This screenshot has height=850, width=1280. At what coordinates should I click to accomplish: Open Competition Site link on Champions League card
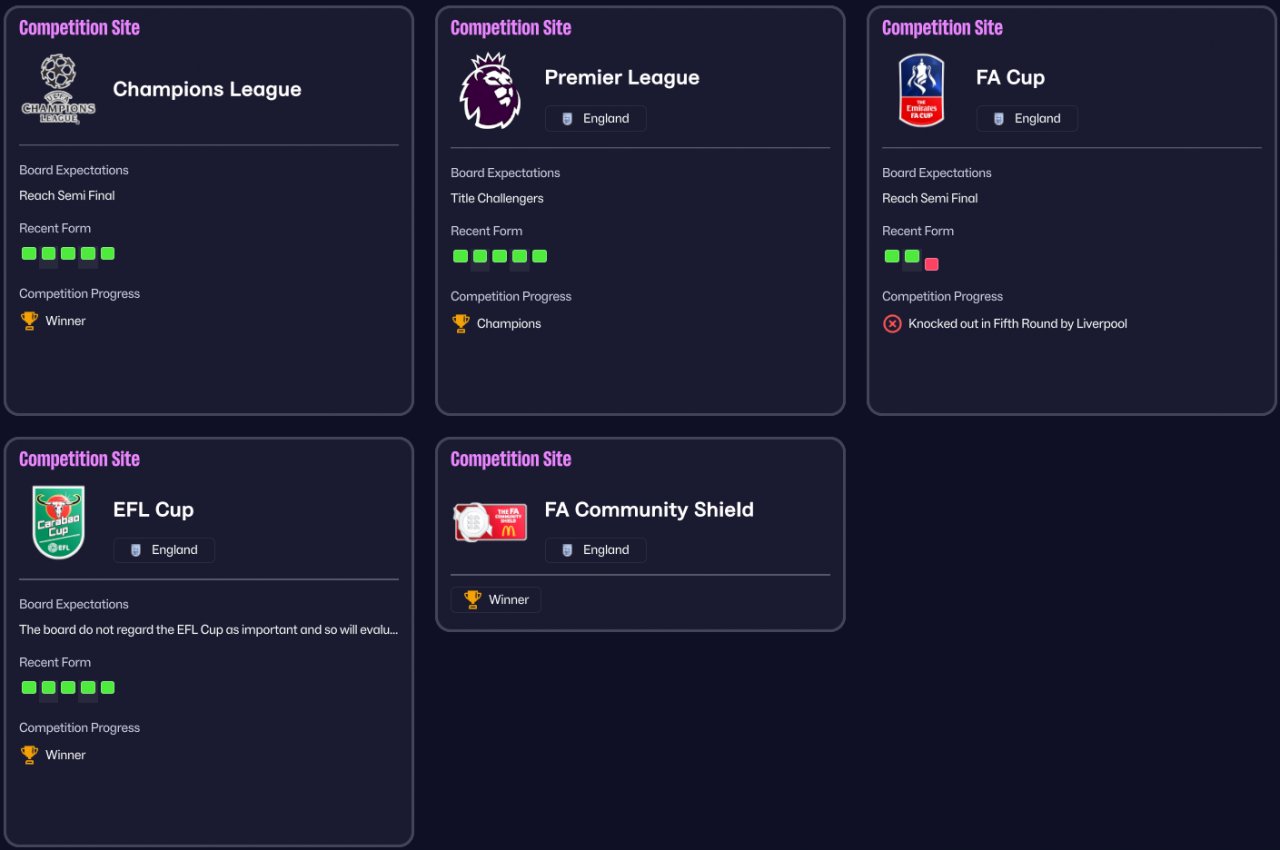coord(79,28)
